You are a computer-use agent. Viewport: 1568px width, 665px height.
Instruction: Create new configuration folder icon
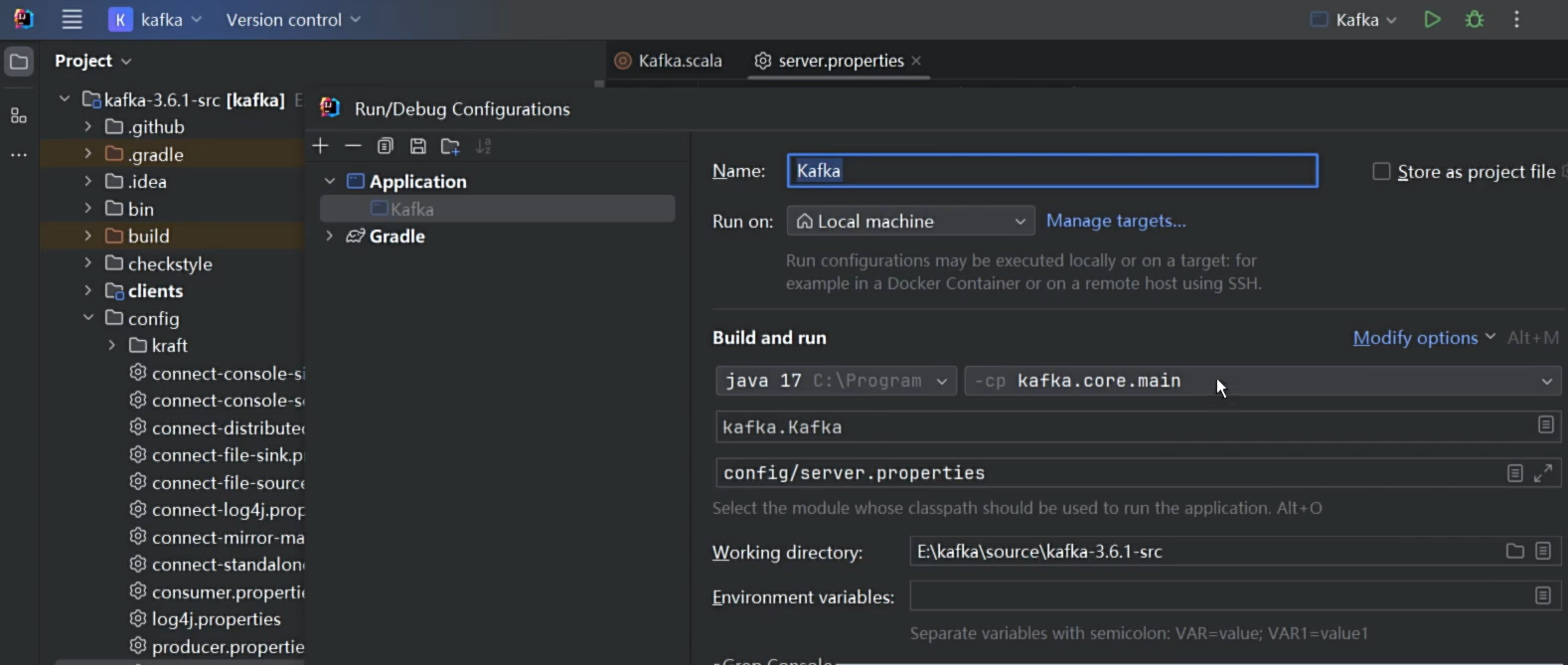pos(450,146)
